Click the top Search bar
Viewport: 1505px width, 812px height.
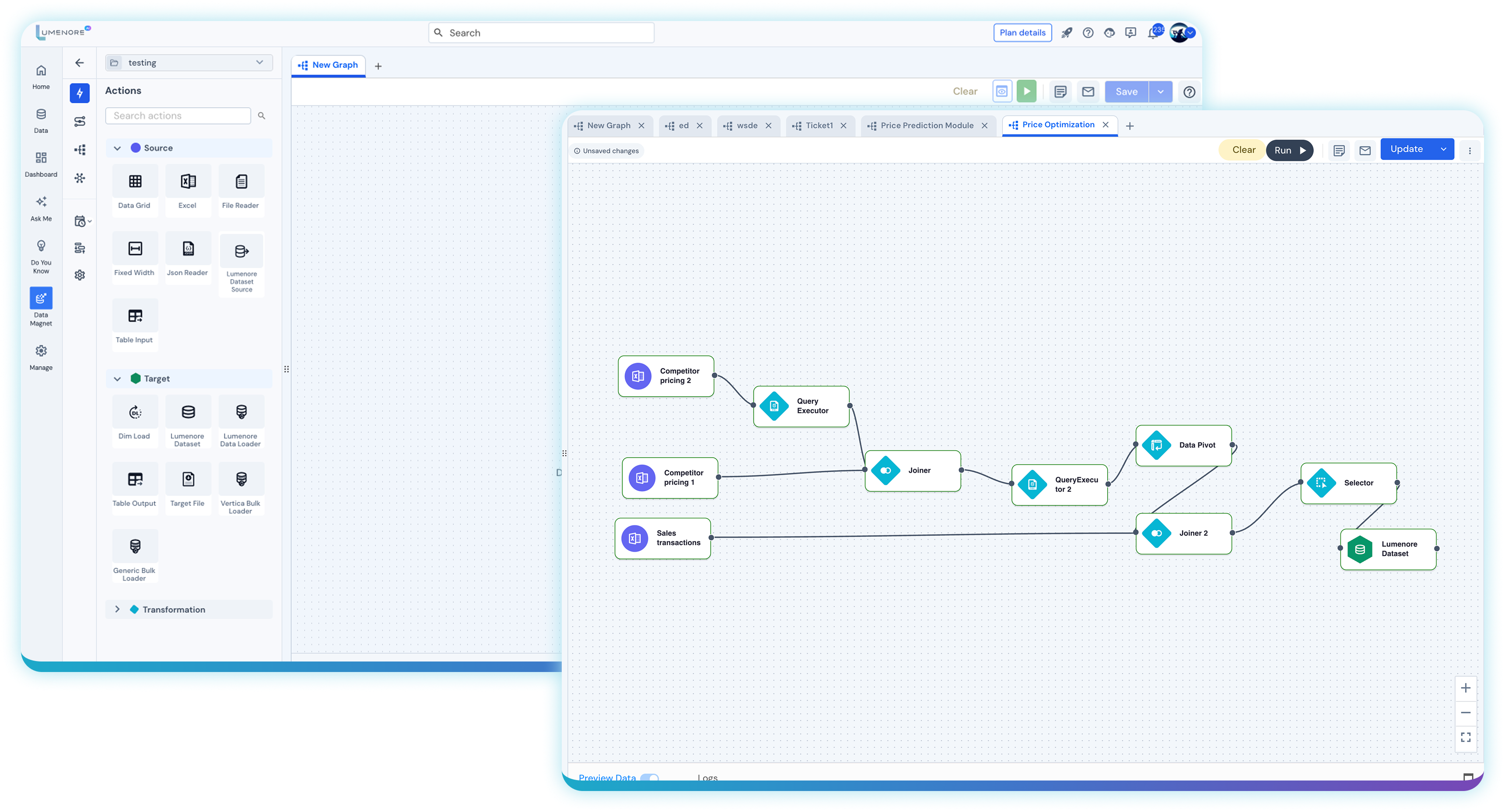point(542,33)
